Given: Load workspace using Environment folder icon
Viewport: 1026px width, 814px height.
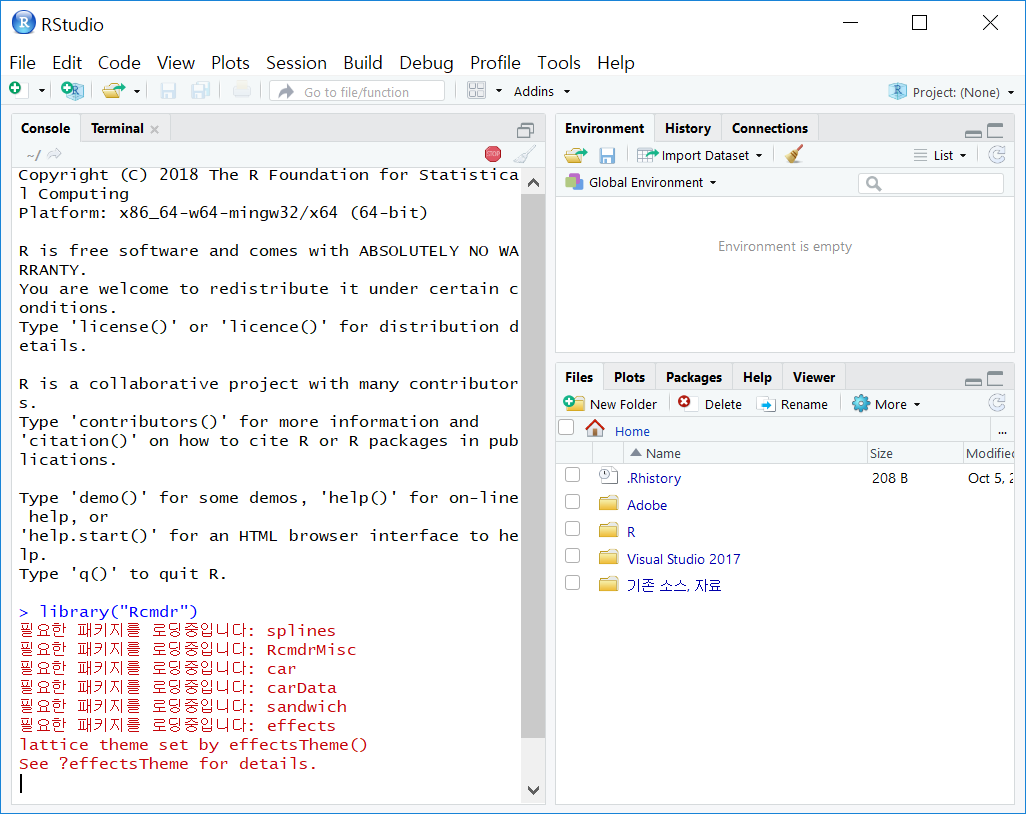Looking at the screenshot, I should click(x=576, y=155).
